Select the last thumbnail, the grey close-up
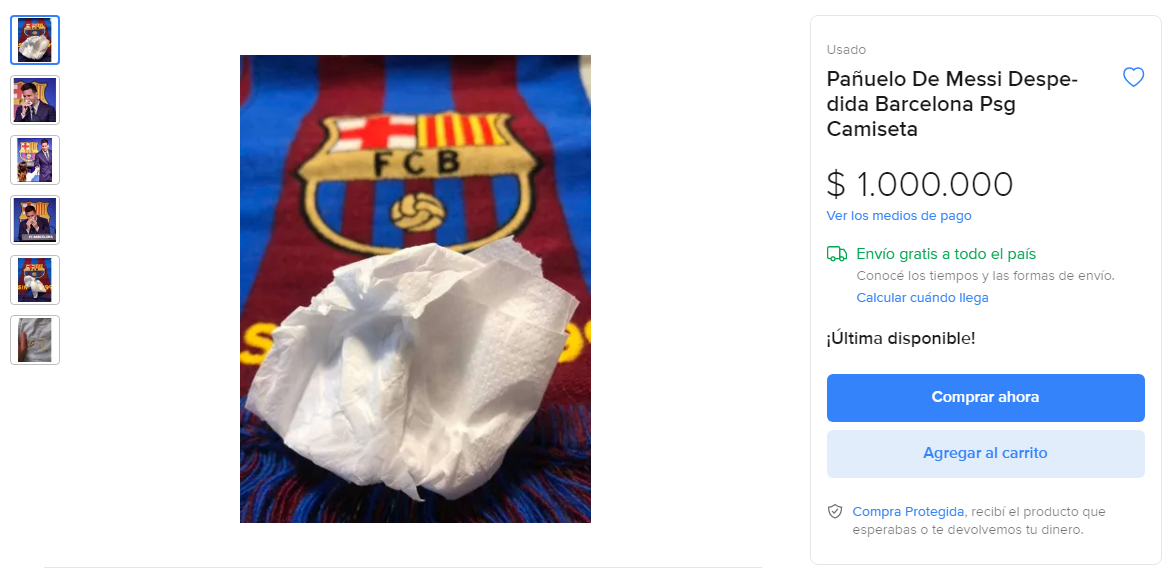The width and height of the screenshot is (1171, 573). [x=35, y=340]
